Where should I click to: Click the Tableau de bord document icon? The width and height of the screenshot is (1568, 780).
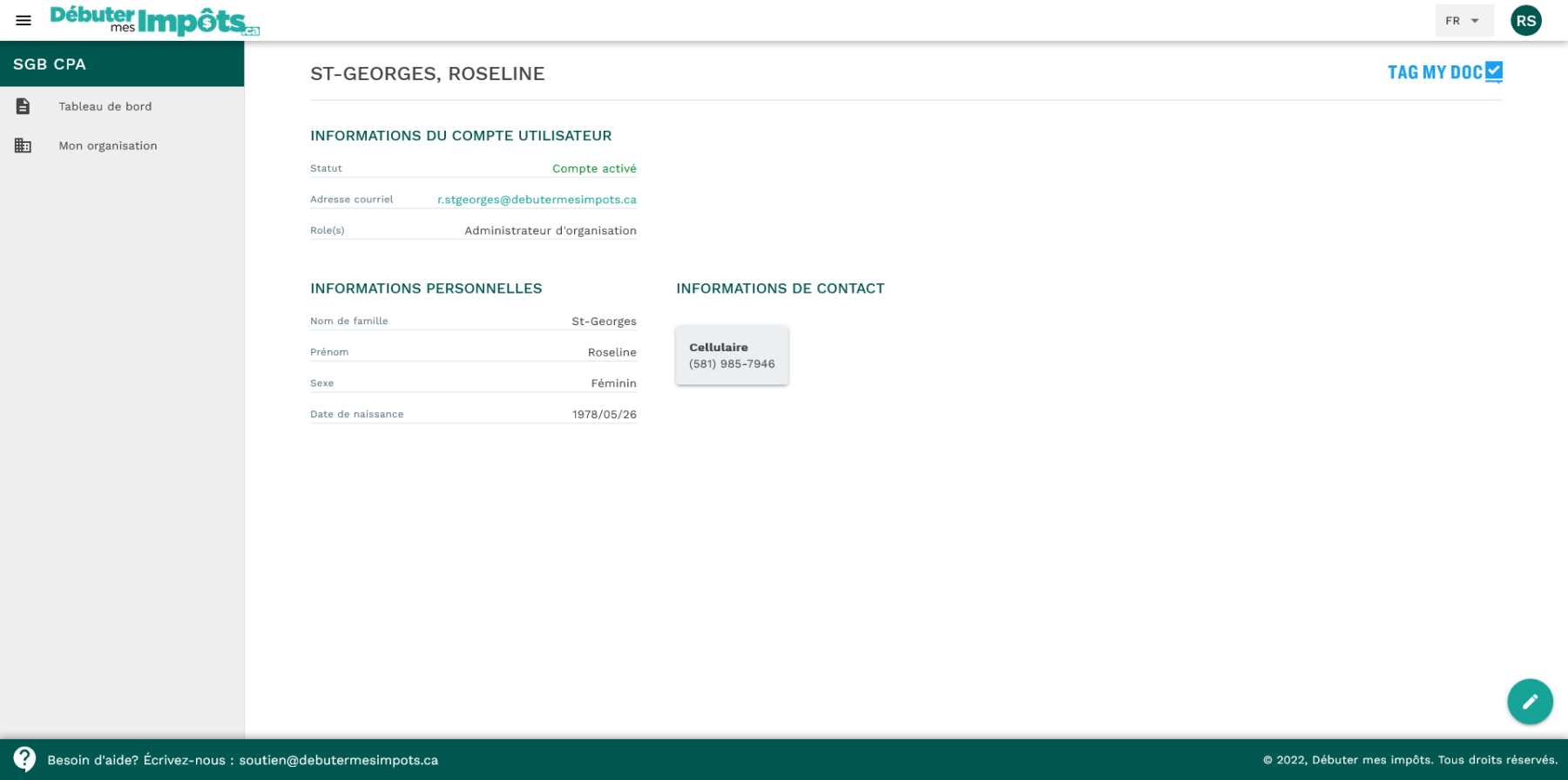click(x=24, y=106)
